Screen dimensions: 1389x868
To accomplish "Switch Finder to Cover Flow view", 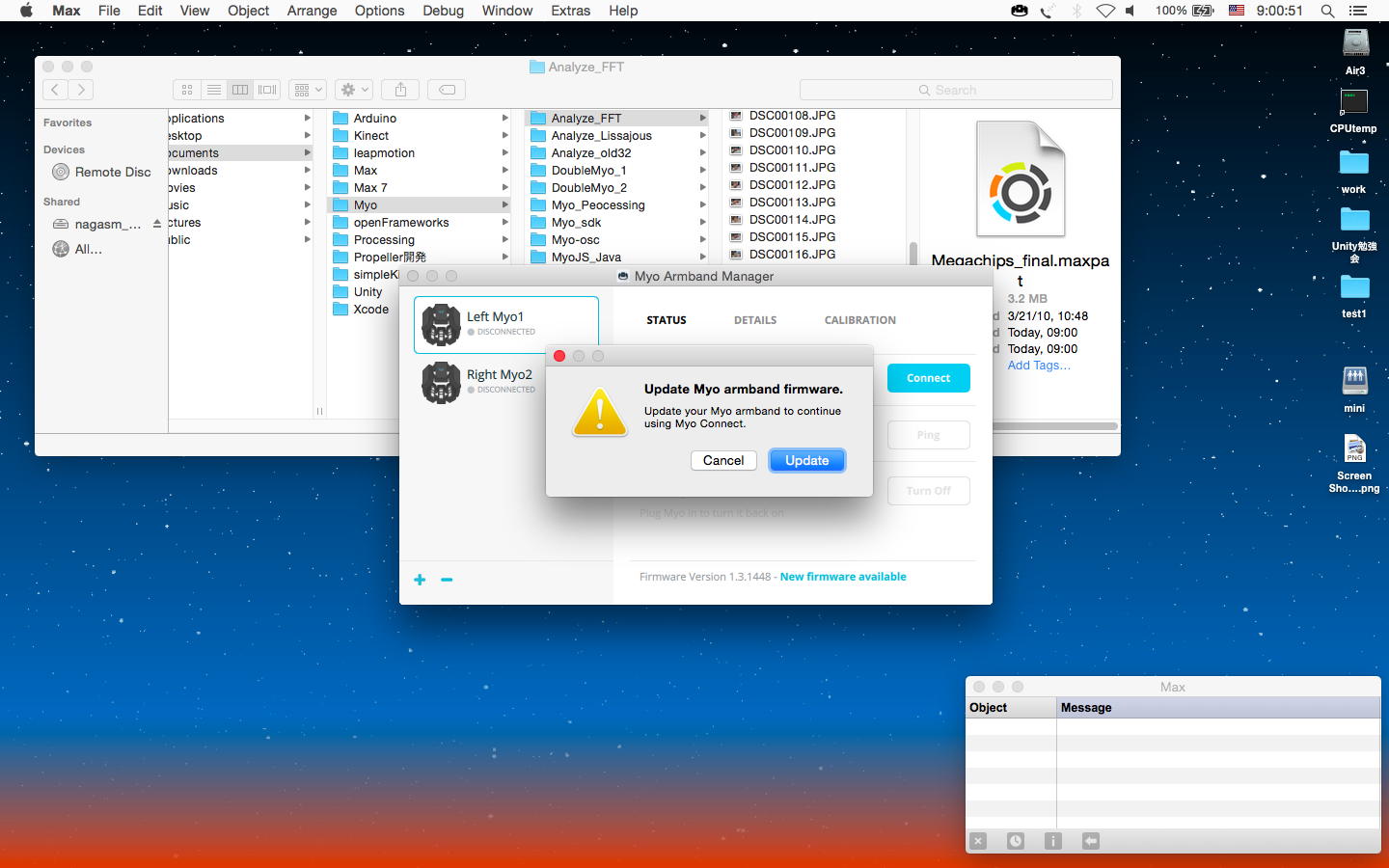I will click(x=267, y=90).
